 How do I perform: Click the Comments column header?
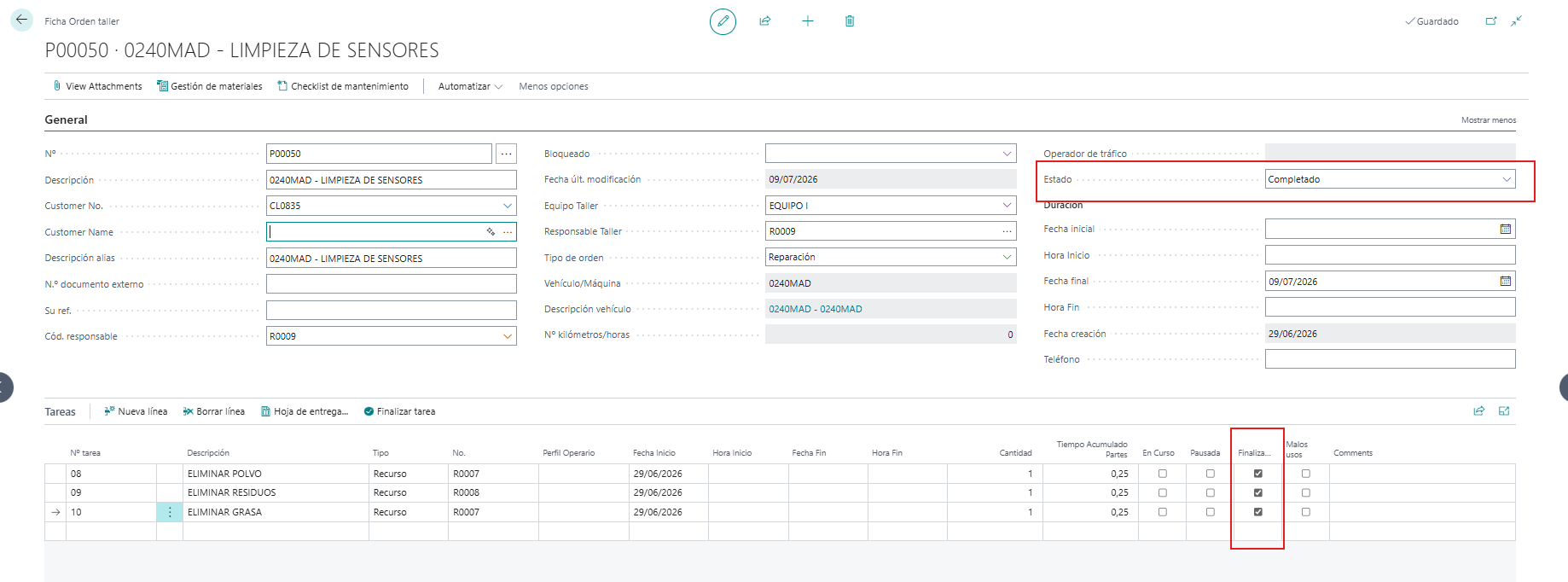(x=1353, y=453)
